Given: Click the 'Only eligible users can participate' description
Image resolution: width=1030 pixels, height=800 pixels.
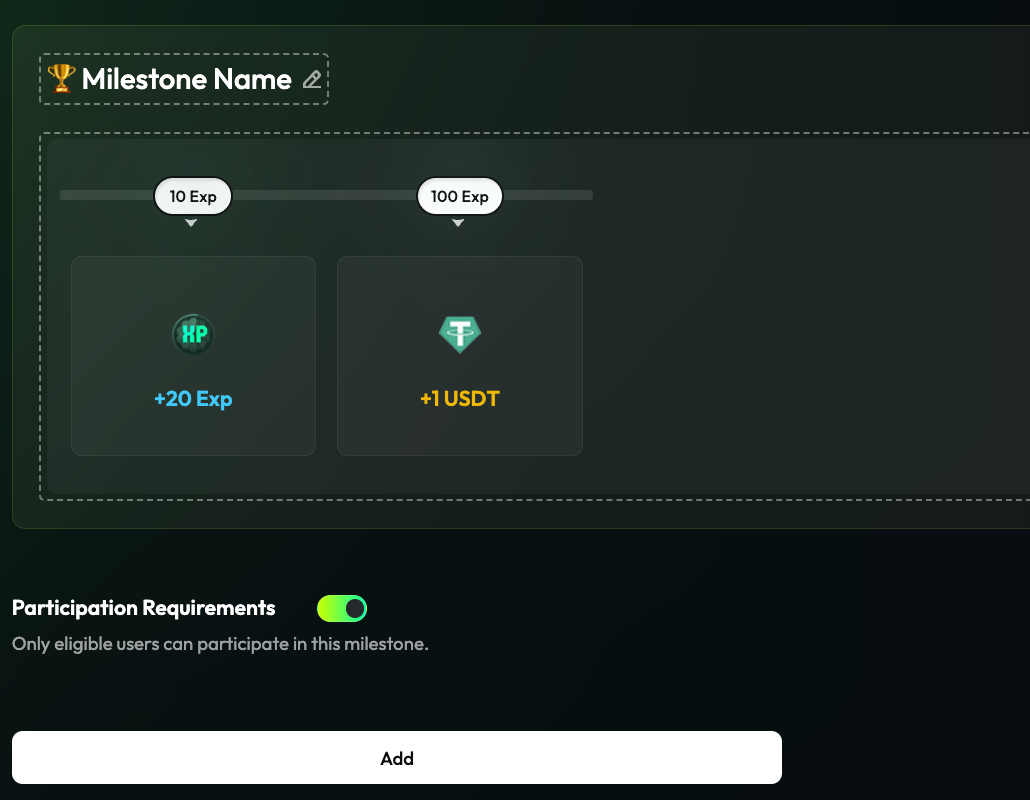Looking at the screenshot, I should coord(220,644).
